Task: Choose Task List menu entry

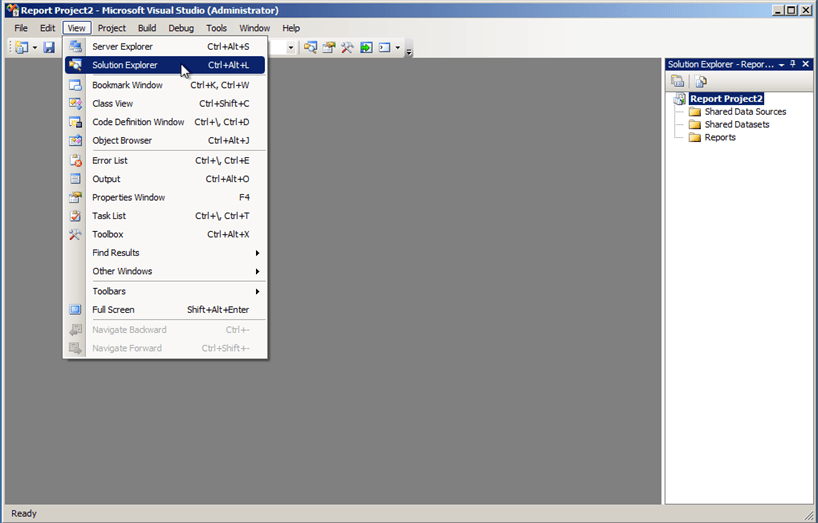Action: click(165, 216)
